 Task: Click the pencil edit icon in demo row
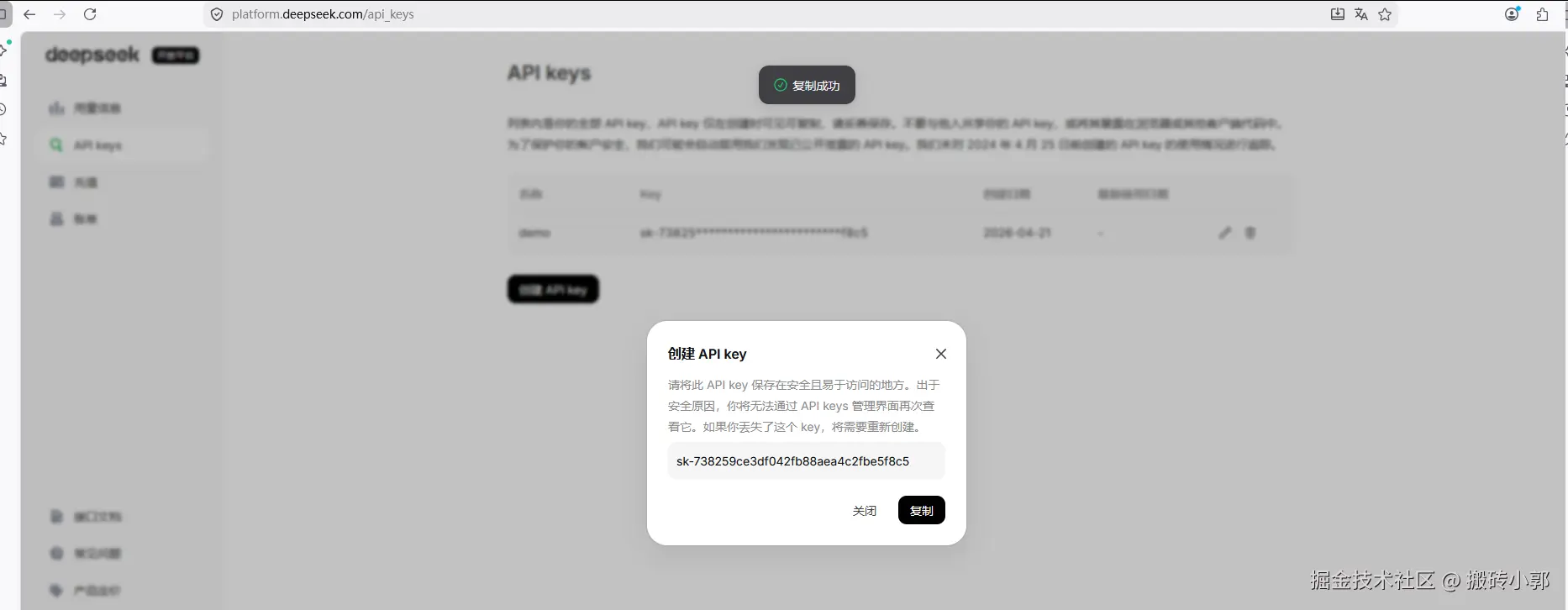[x=1225, y=233]
